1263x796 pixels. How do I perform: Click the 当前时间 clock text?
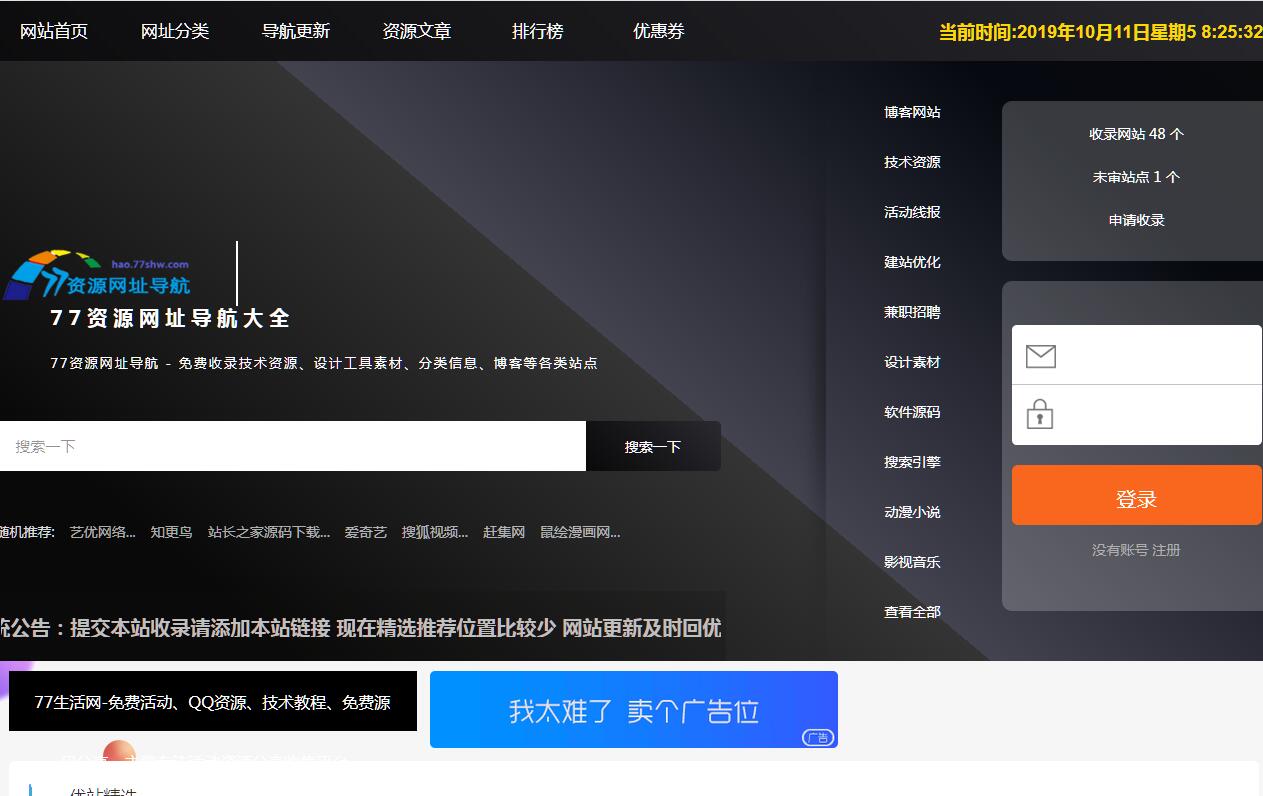tap(1101, 32)
